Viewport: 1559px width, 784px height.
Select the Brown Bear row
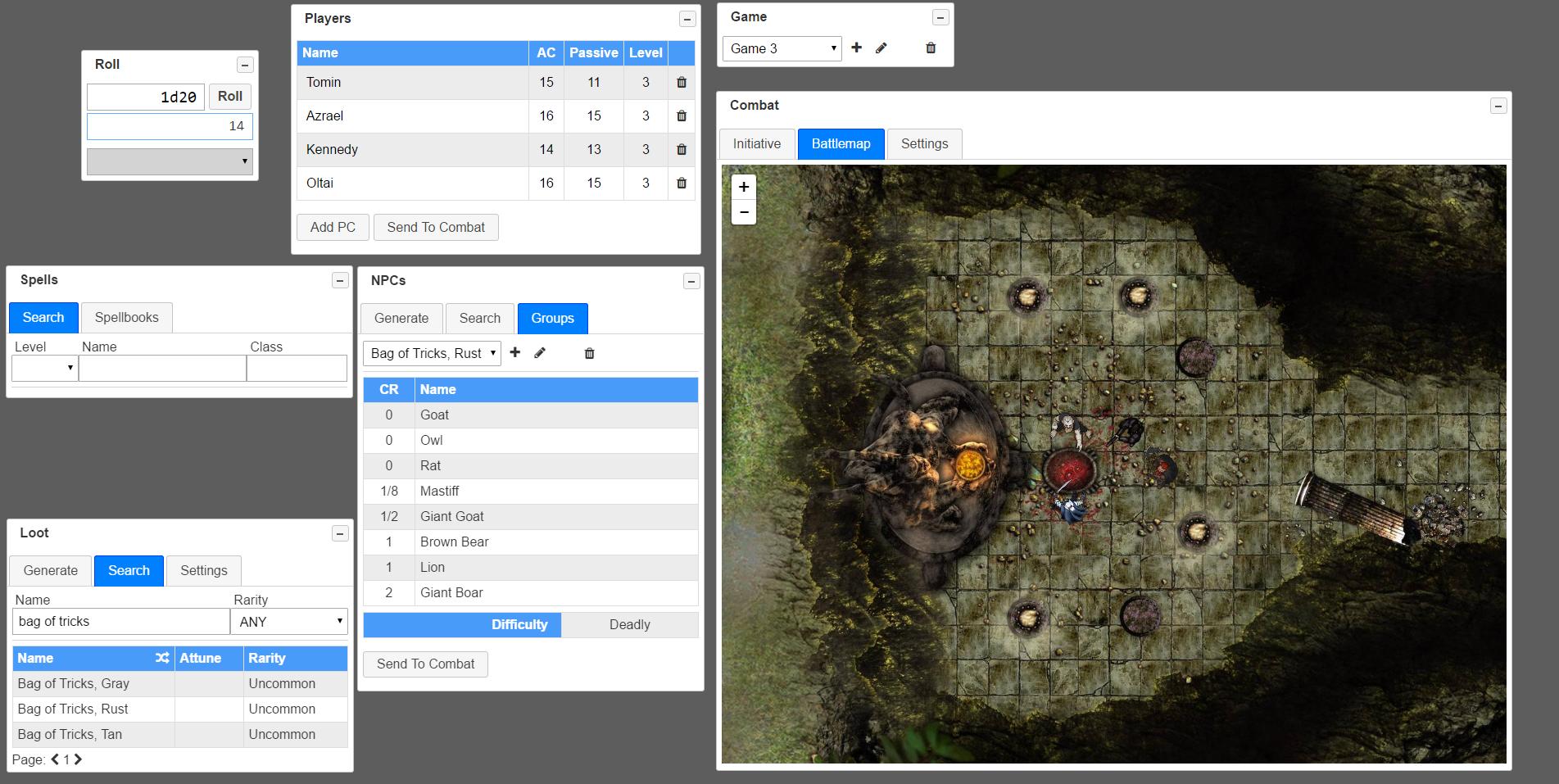pyautogui.click(x=531, y=542)
